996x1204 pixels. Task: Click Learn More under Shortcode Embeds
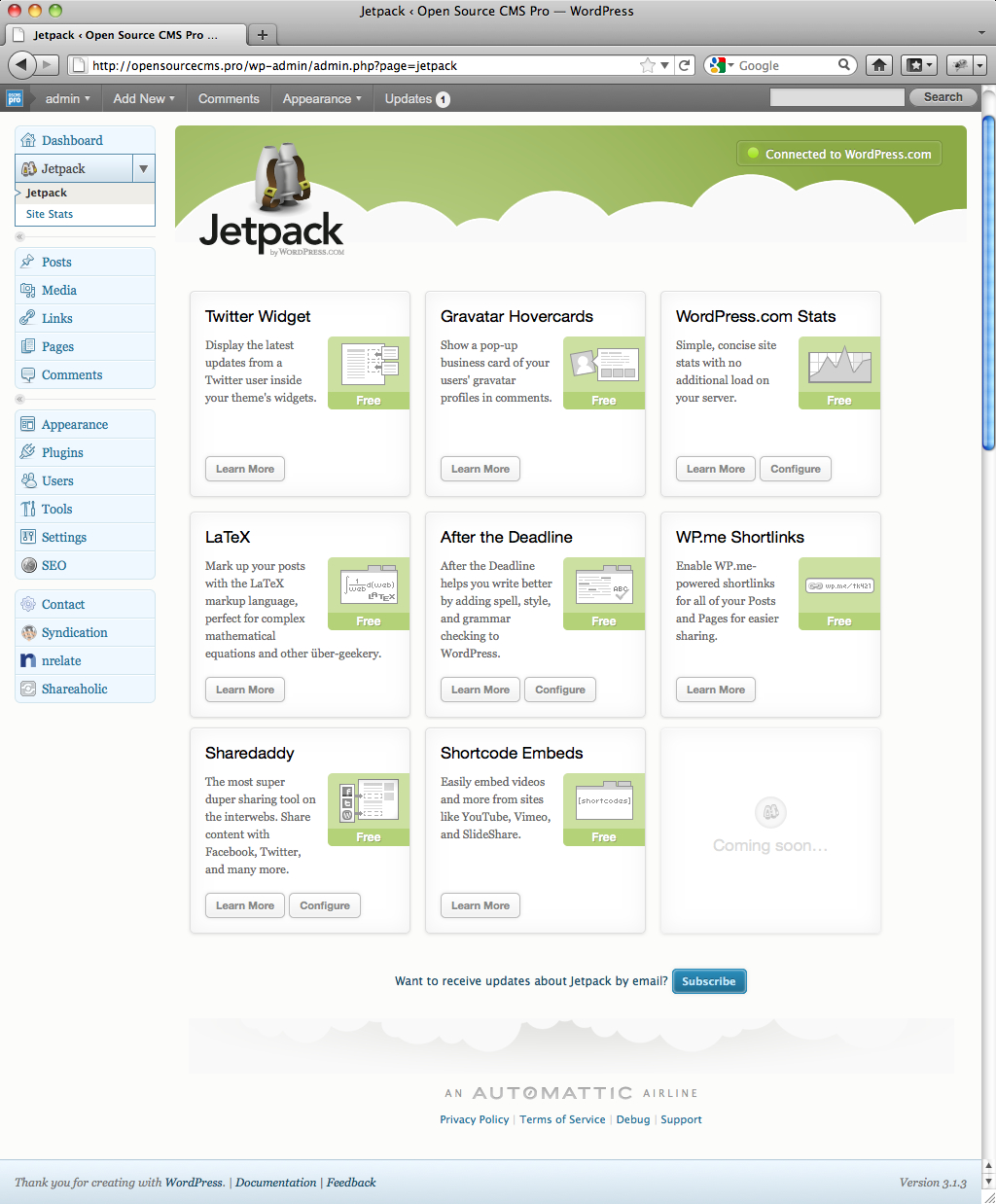point(480,905)
